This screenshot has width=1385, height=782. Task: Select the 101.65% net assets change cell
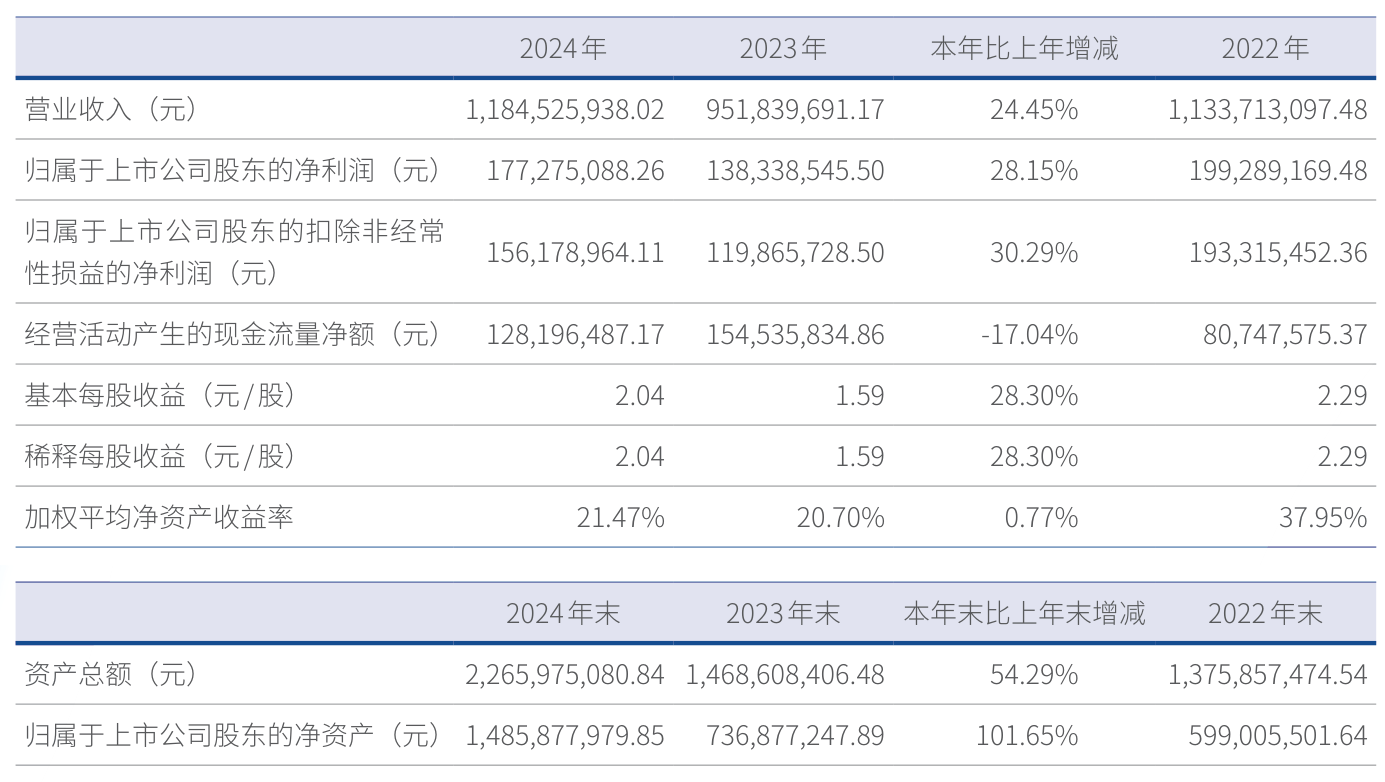[1027, 737]
